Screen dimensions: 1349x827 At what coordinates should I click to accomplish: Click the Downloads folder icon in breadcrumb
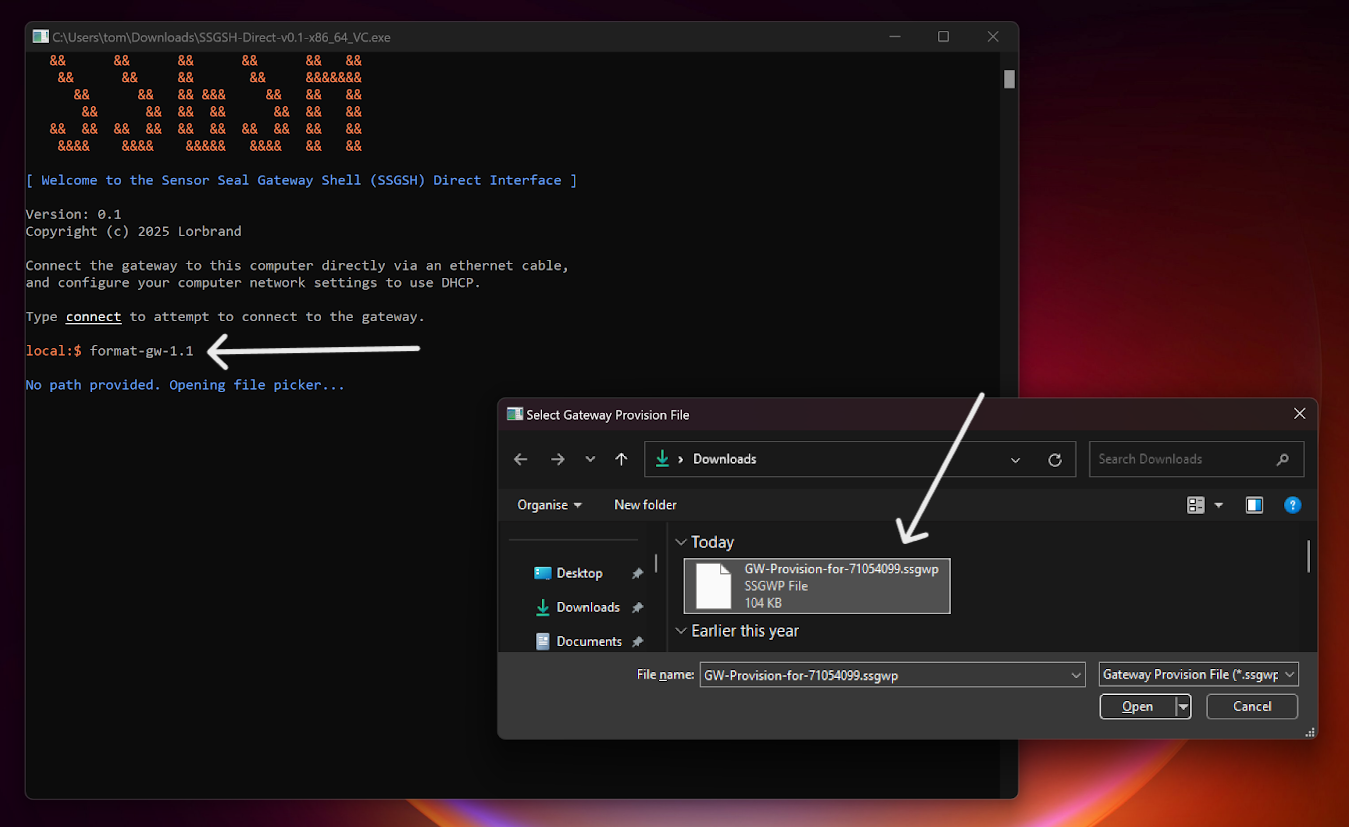pyautogui.click(x=662, y=459)
